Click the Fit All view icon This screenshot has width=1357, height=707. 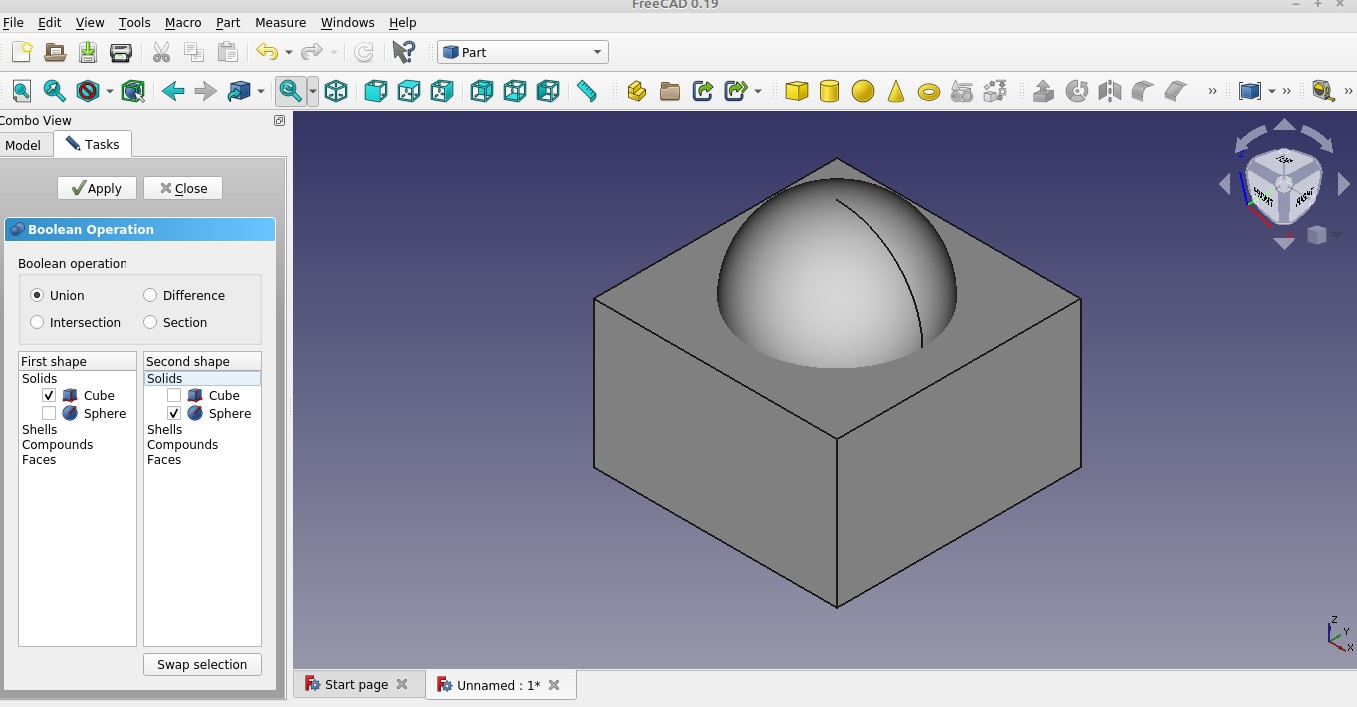pos(21,92)
